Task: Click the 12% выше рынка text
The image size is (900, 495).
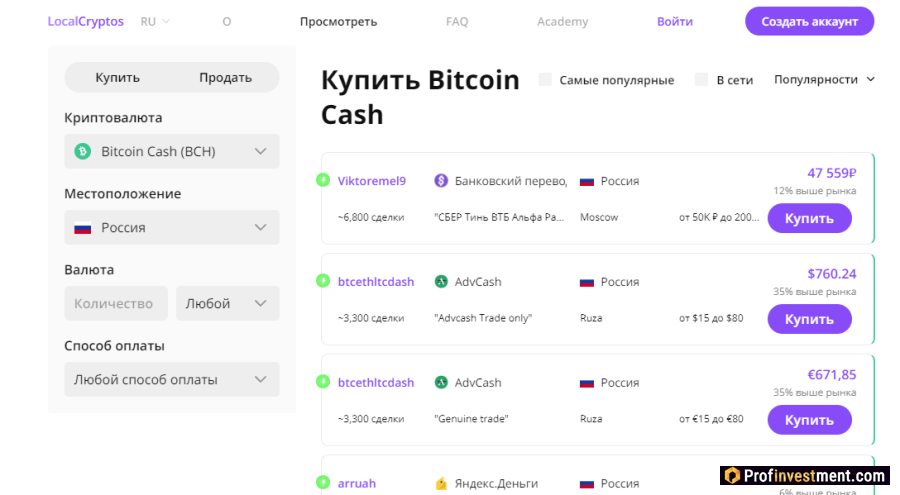Action: [x=814, y=191]
